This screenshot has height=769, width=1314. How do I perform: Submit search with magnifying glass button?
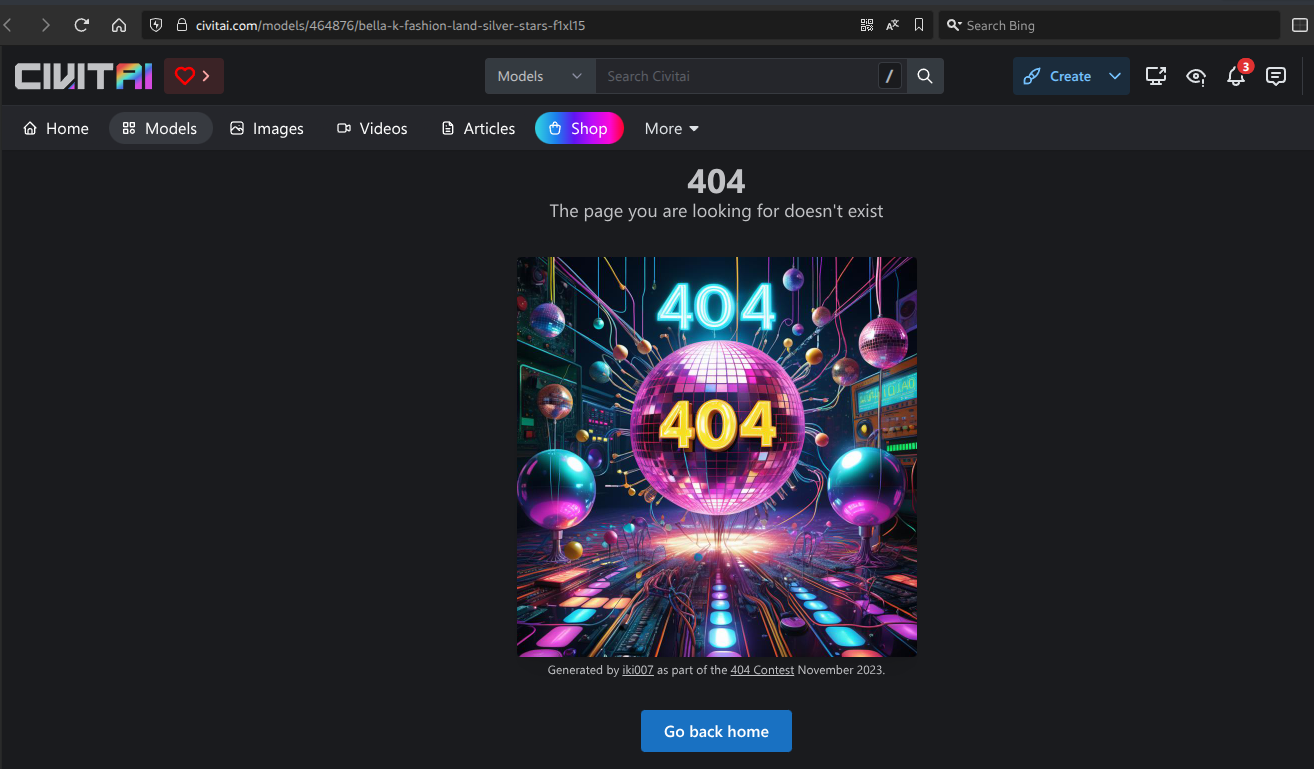coord(925,76)
